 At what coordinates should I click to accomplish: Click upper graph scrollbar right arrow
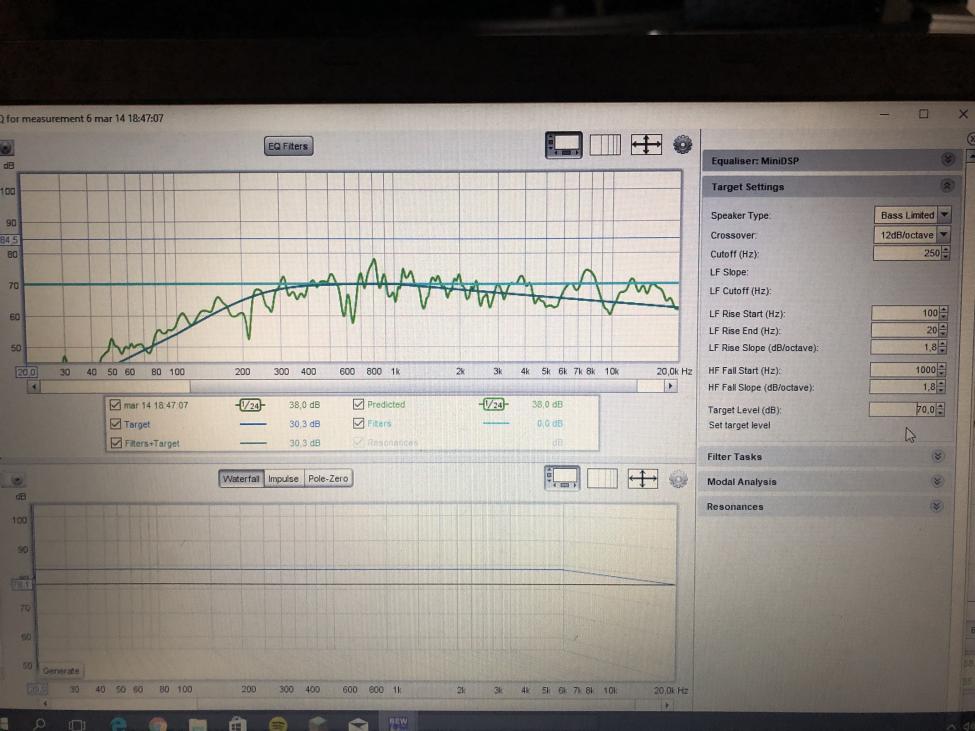(x=670, y=386)
